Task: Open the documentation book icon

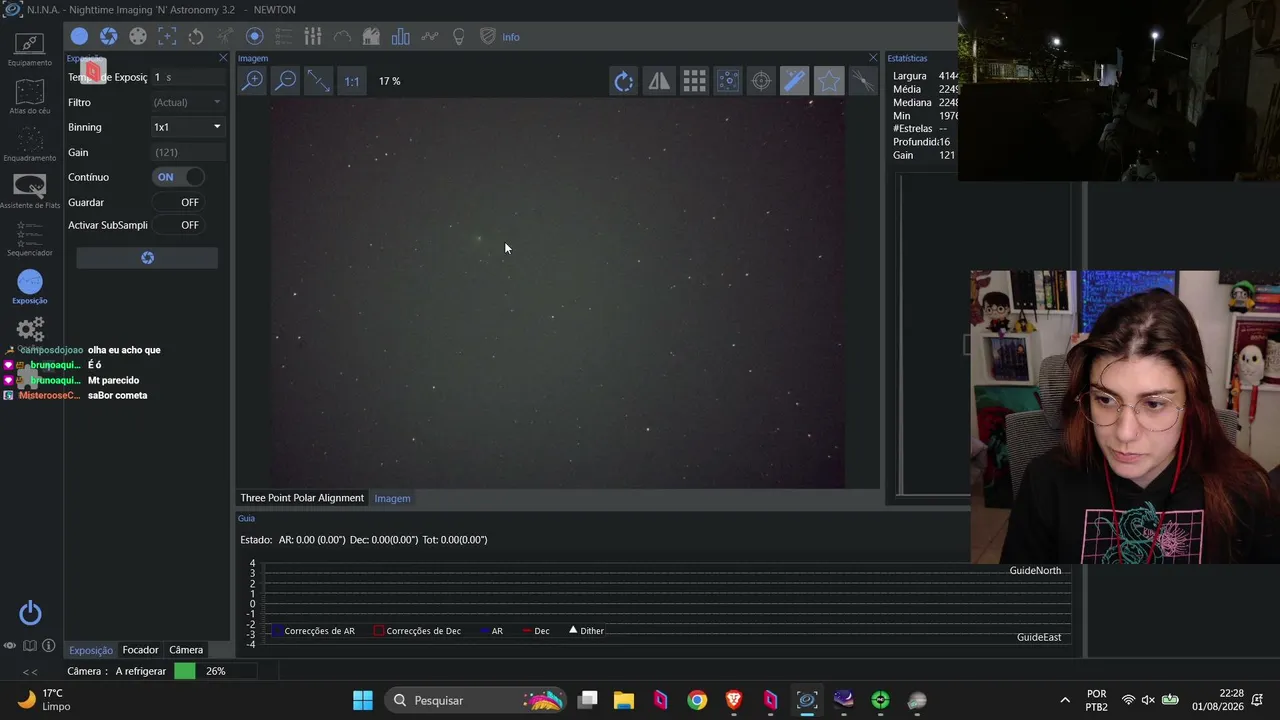Action: pyautogui.click(x=30, y=646)
